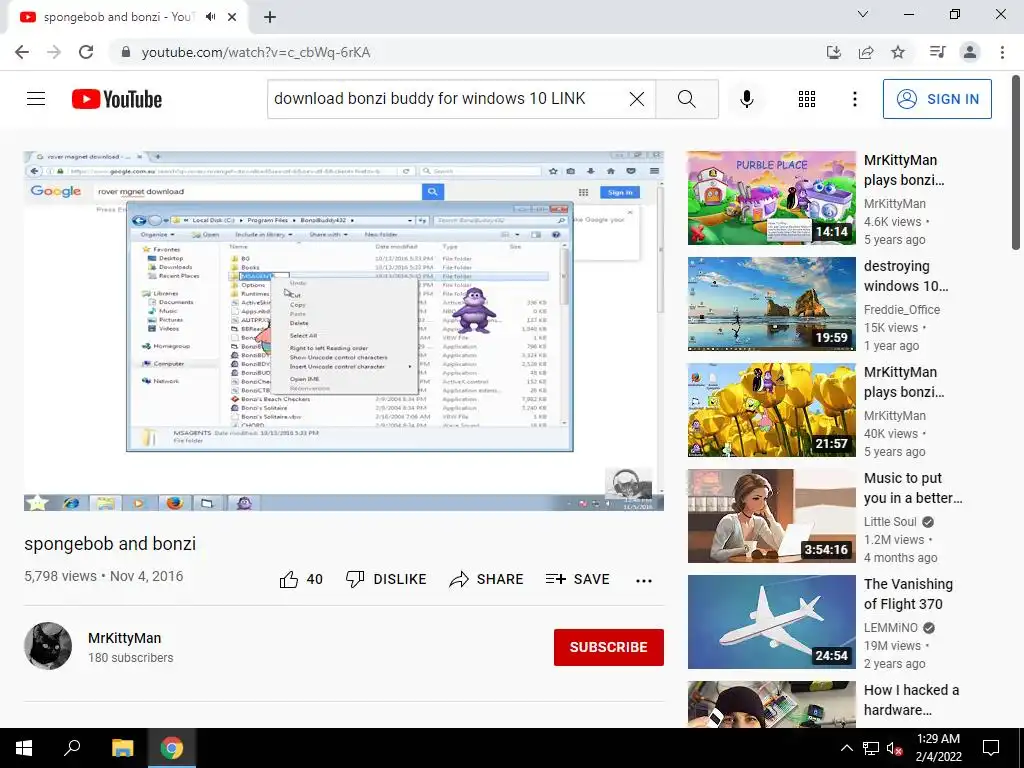The image size is (1024, 768).
Task: Select the spongebob and bonzi tab
Action: [128, 17]
